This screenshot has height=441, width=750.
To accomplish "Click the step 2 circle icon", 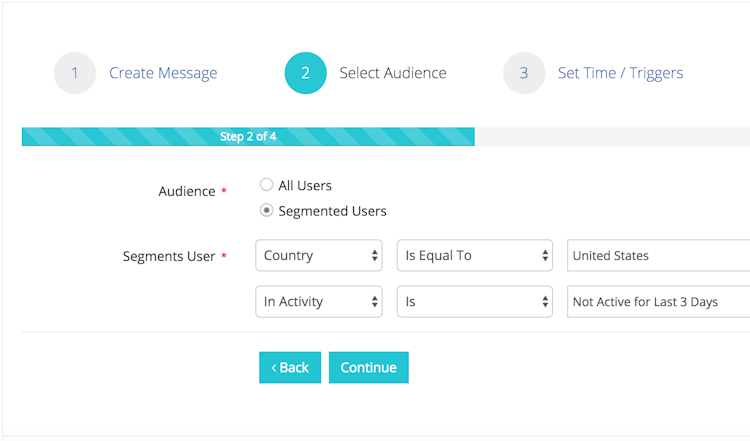I will click(x=305, y=73).
